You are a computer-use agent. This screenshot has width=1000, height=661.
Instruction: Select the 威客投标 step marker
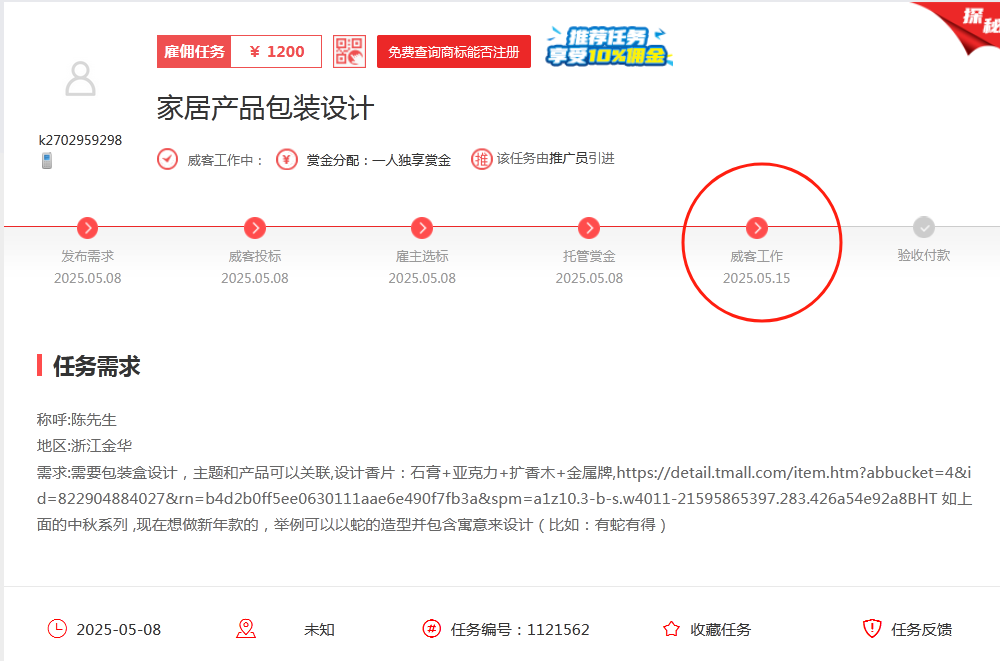255,228
